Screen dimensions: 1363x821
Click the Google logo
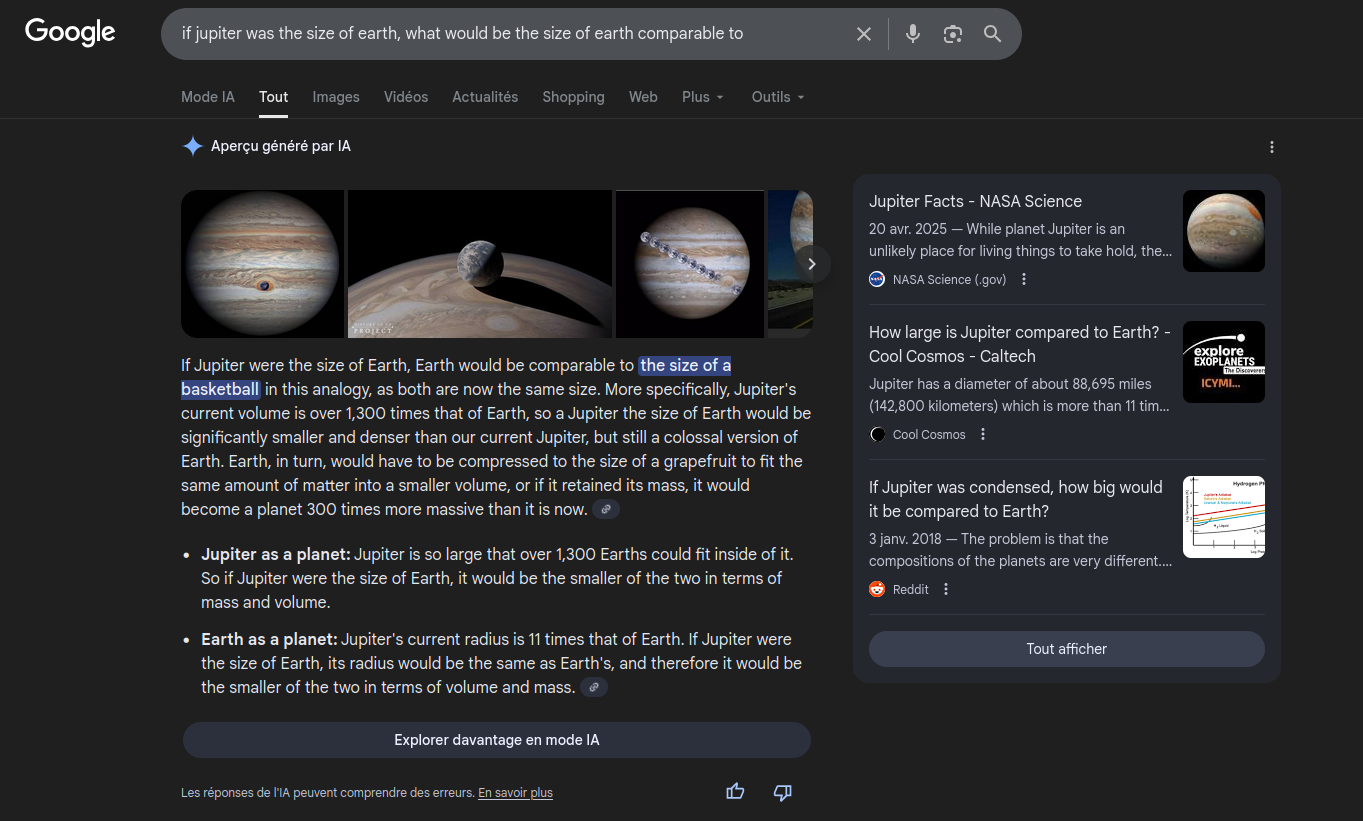point(70,32)
